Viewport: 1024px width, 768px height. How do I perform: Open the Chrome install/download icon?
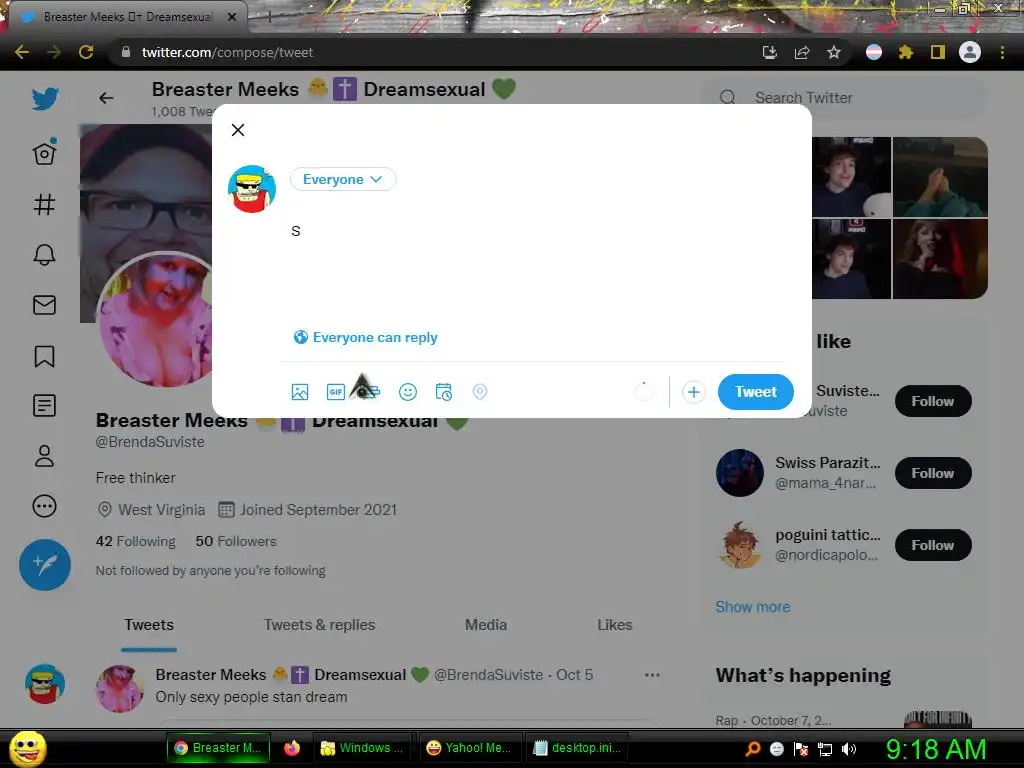pos(770,52)
